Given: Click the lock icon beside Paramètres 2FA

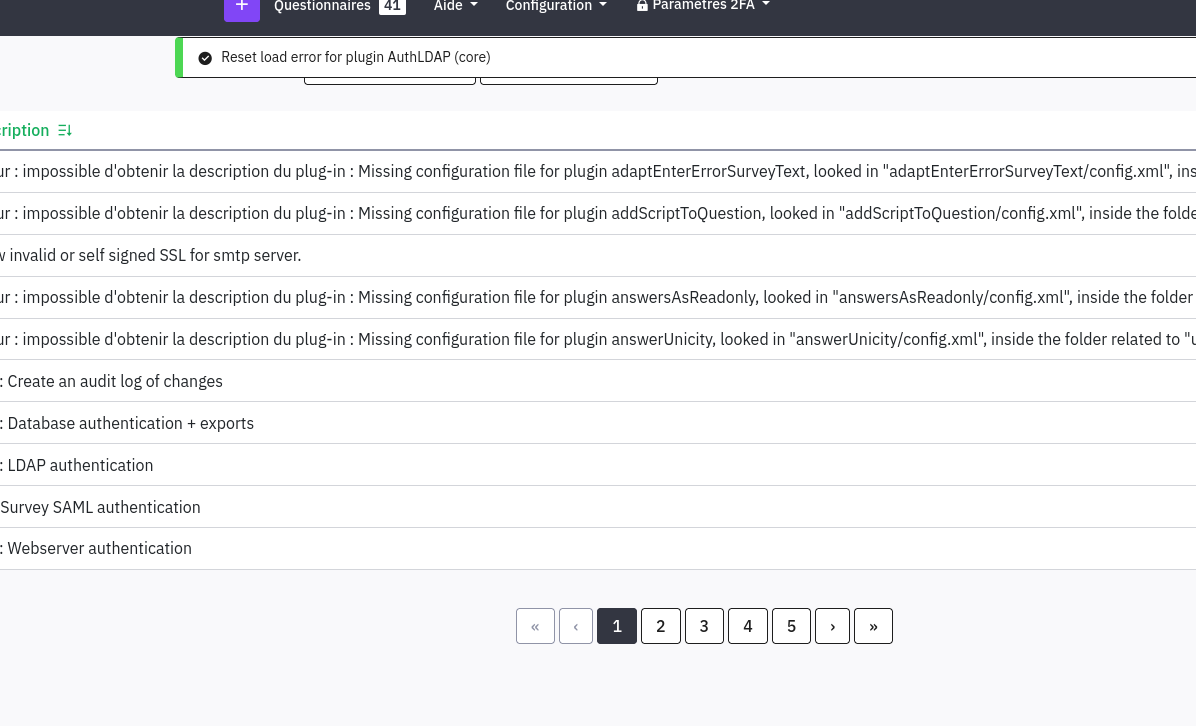Looking at the screenshot, I should tap(642, 6).
